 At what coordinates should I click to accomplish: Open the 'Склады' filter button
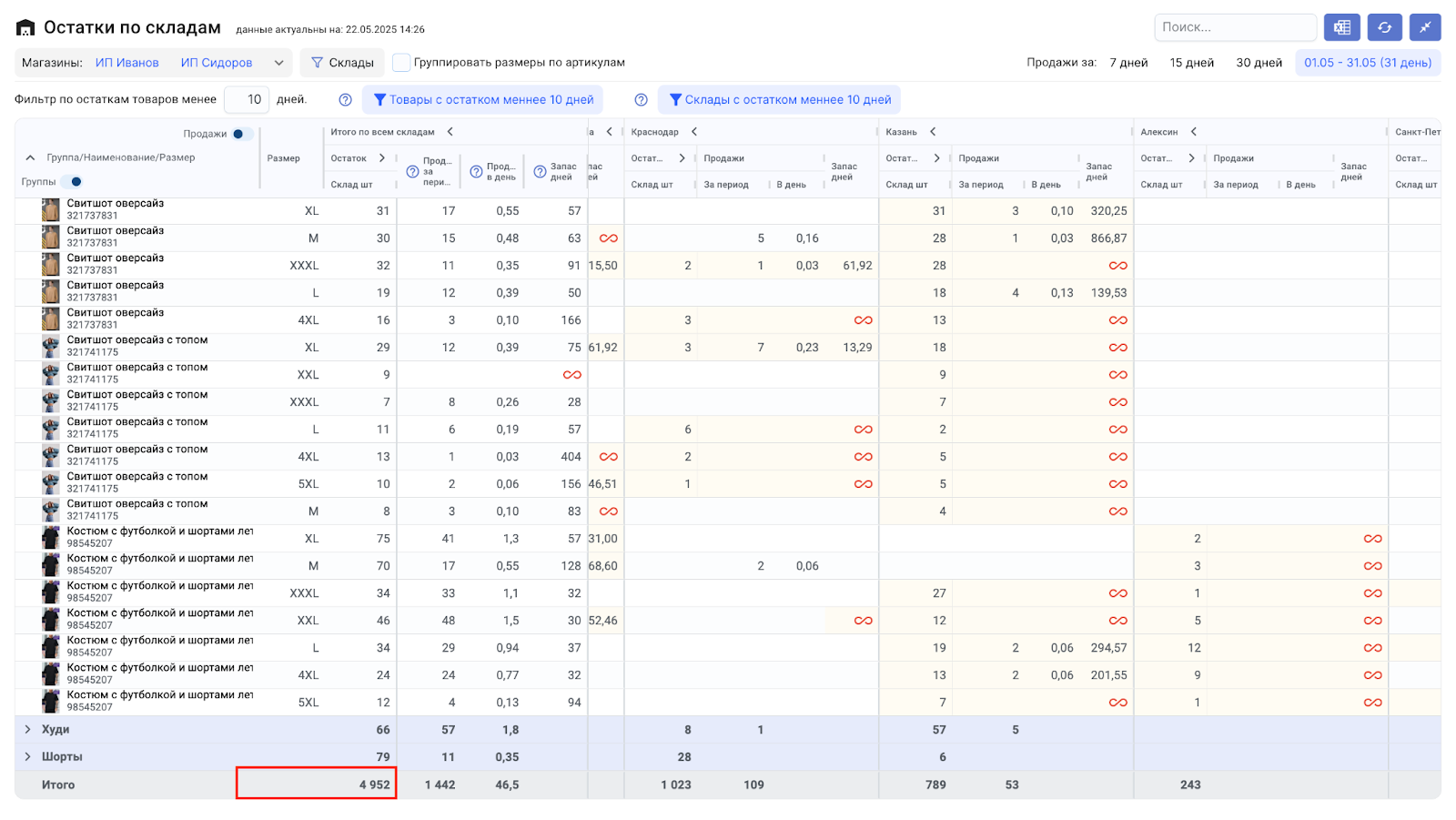click(x=342, y=63)
